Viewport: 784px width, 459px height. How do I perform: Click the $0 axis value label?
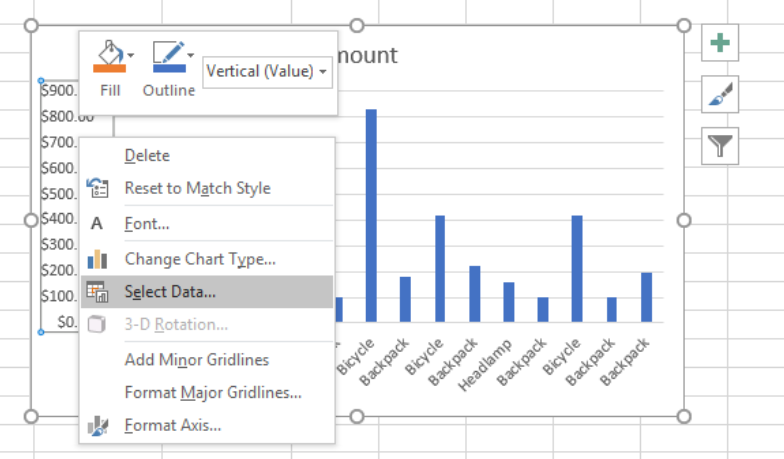67,322
